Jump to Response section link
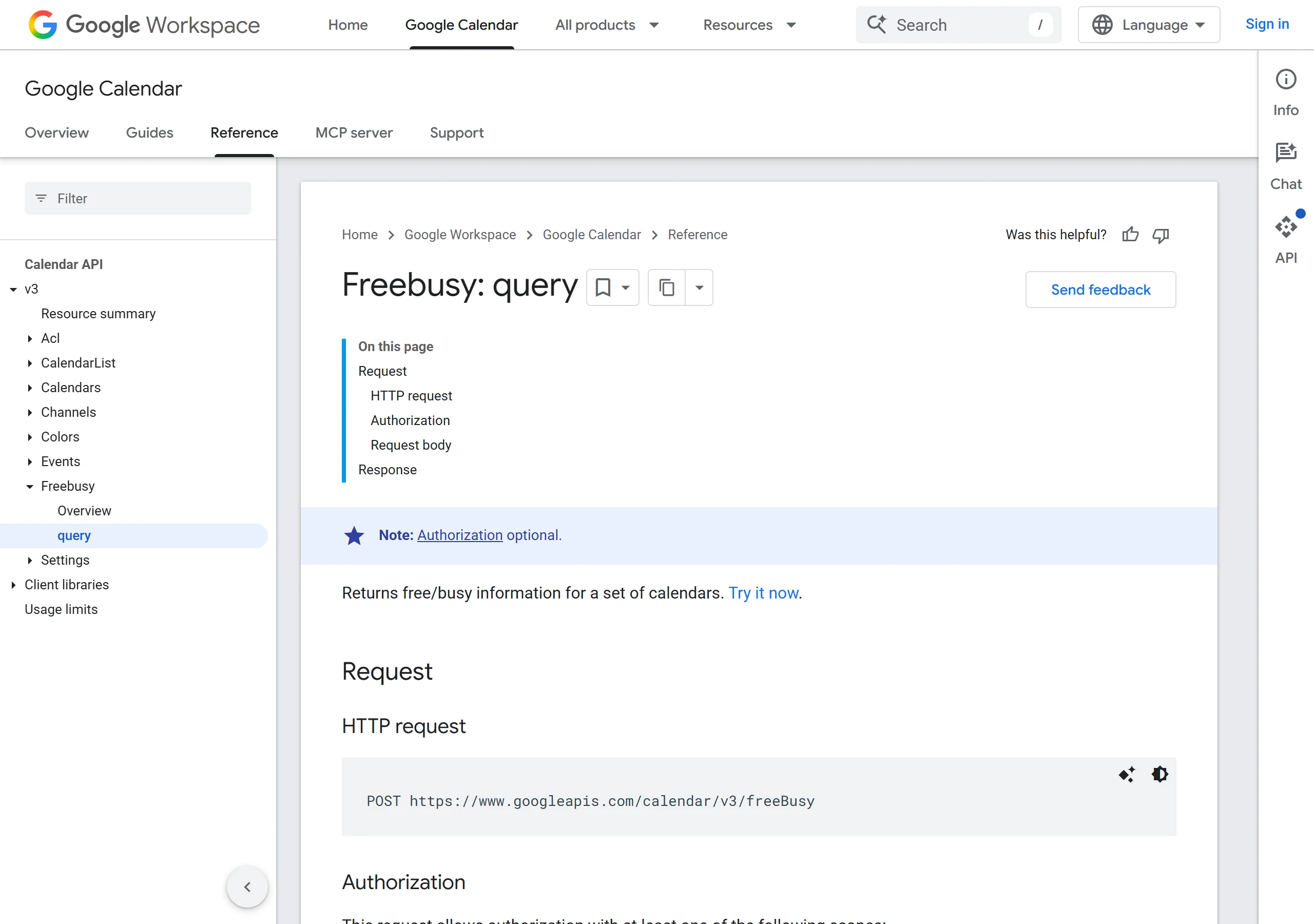 pos(388,469)
